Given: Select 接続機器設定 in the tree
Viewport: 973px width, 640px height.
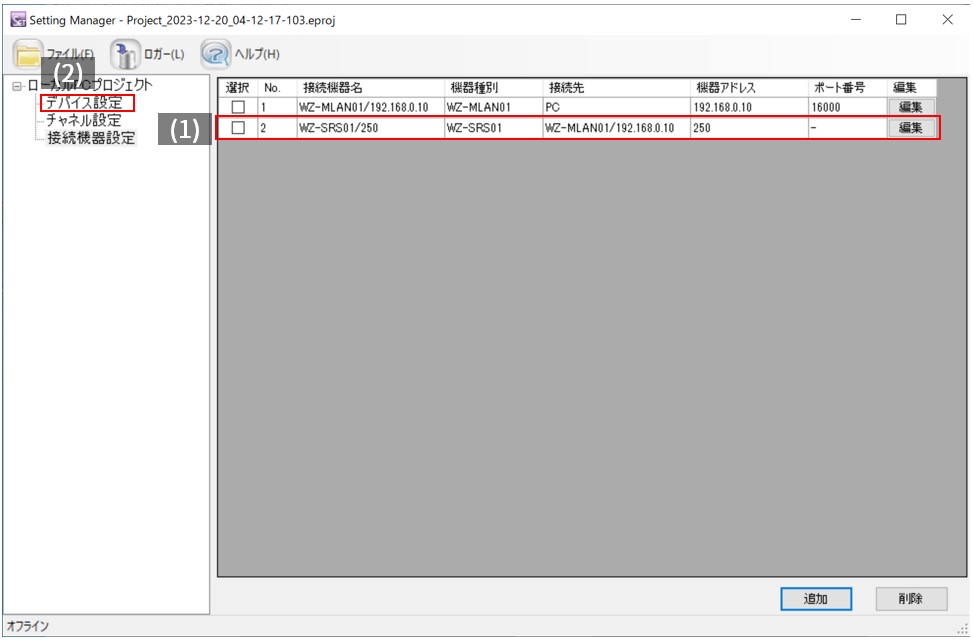Looking at the screenshot, I should [91, 137].
